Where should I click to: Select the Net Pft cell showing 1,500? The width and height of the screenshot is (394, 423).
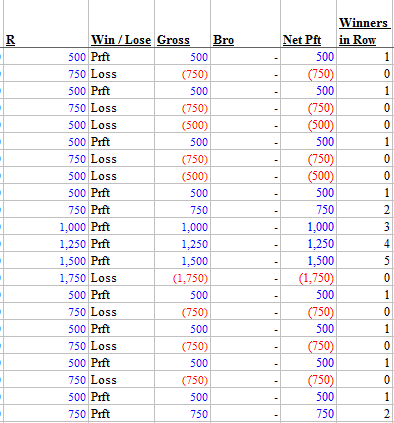click(x=308, y=261)
